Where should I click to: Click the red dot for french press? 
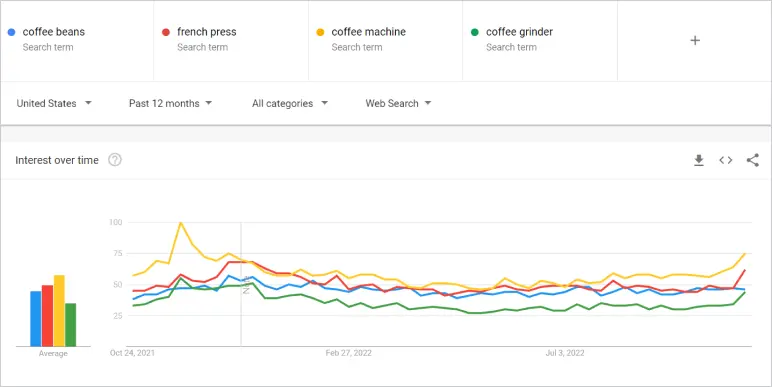click(166, 32)
